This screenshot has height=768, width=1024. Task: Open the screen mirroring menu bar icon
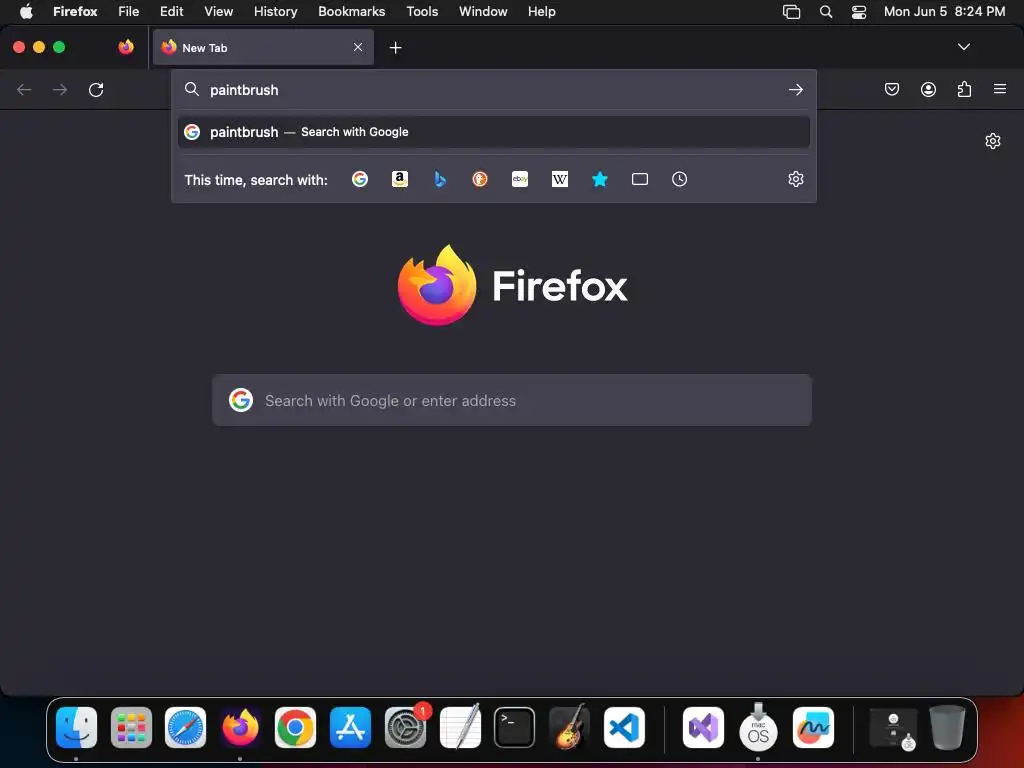[792, 11]
